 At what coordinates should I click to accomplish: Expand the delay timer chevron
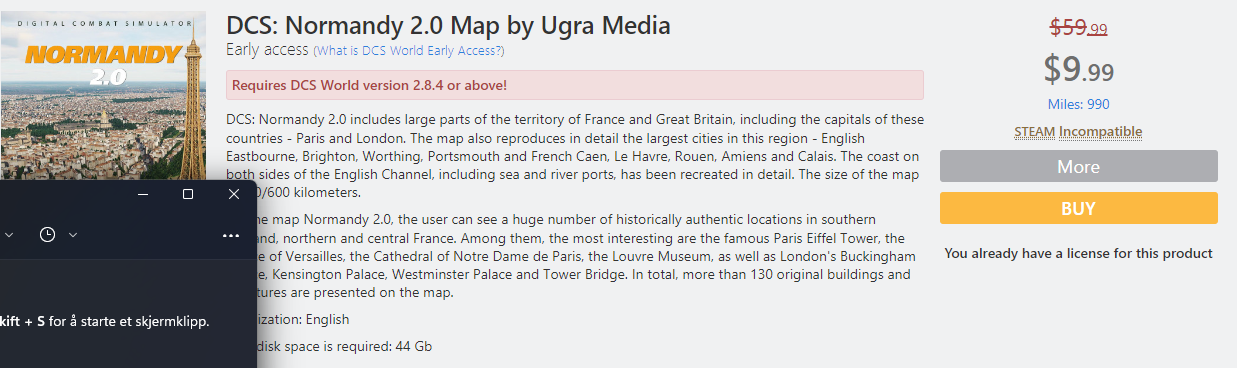pos(73,235)
